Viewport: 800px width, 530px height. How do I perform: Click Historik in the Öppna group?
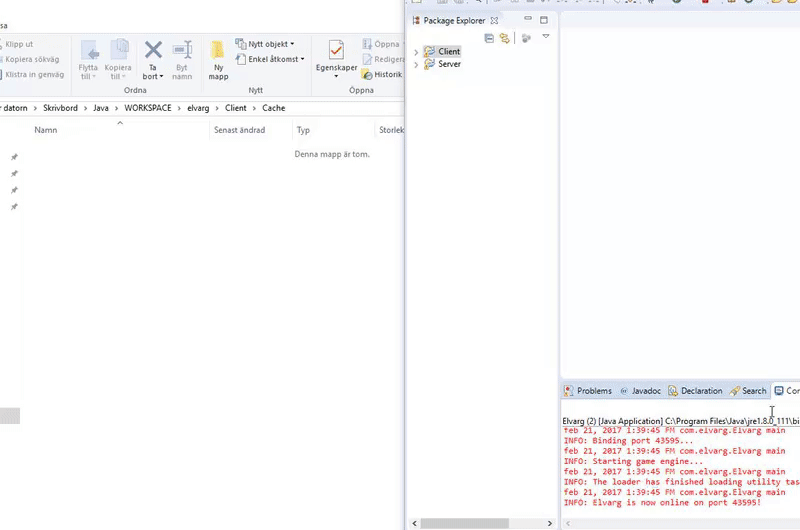point(382,74)
